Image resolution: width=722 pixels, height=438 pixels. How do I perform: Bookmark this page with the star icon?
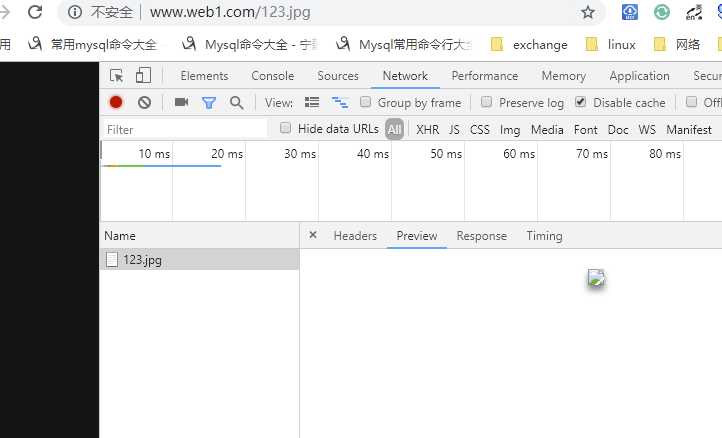point(588,12)
